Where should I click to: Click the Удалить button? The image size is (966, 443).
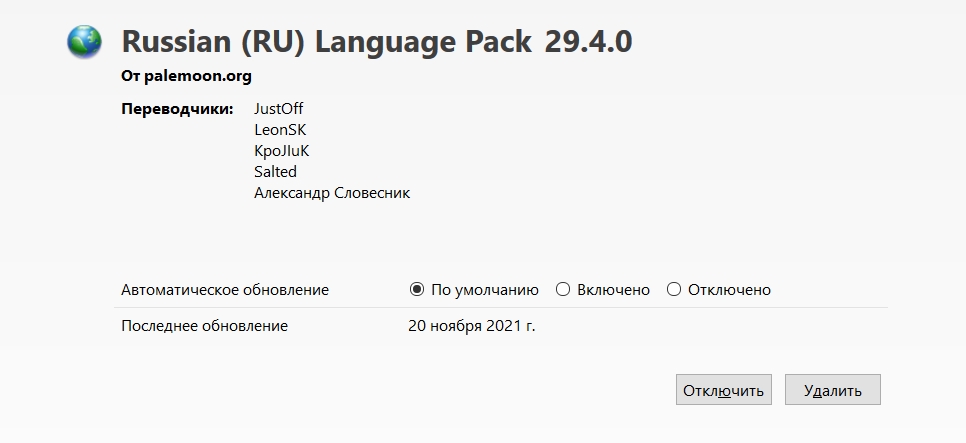(x=832, y=389)
